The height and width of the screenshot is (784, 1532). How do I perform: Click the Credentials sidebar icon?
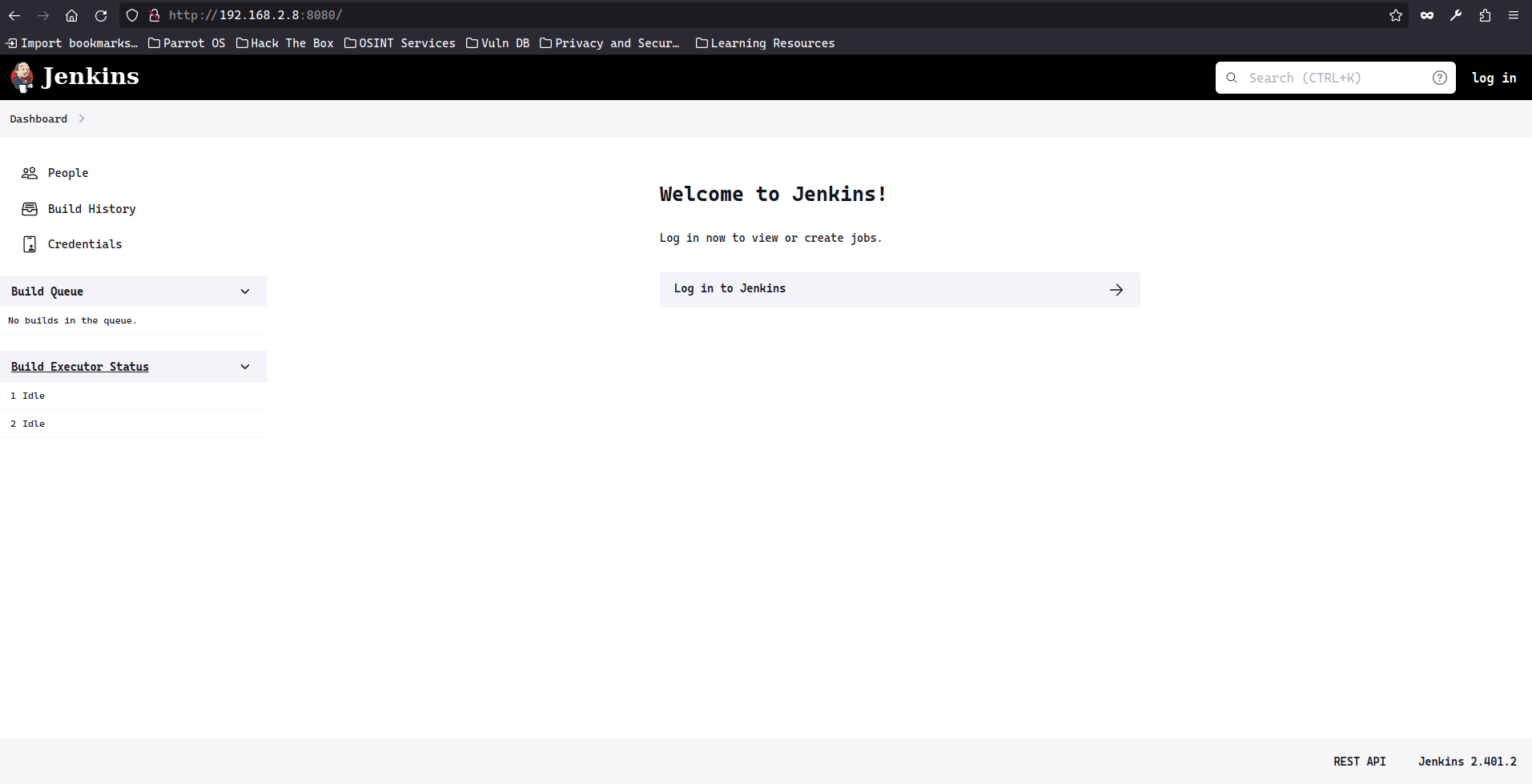point(30,244)
